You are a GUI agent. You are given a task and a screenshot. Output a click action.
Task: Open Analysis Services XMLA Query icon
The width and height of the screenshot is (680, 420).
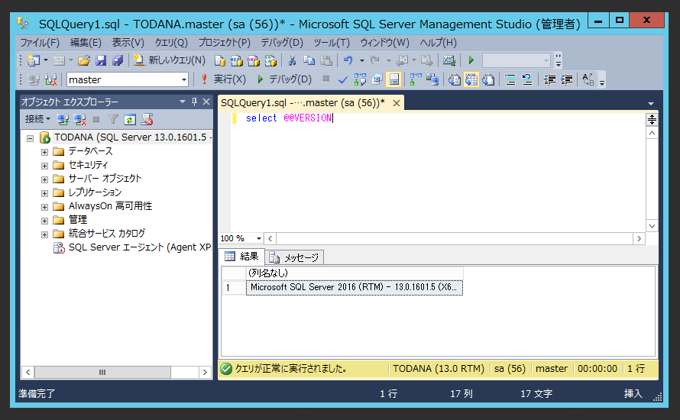(270, 61)
